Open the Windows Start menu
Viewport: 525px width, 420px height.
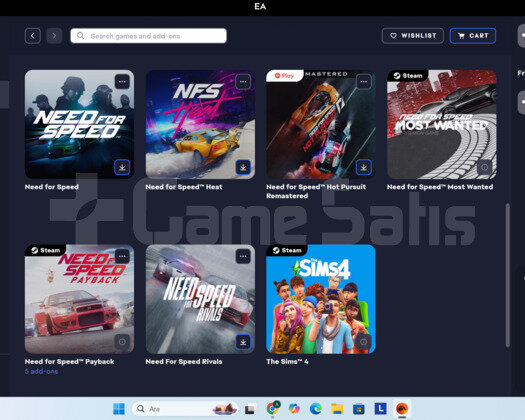119,409
